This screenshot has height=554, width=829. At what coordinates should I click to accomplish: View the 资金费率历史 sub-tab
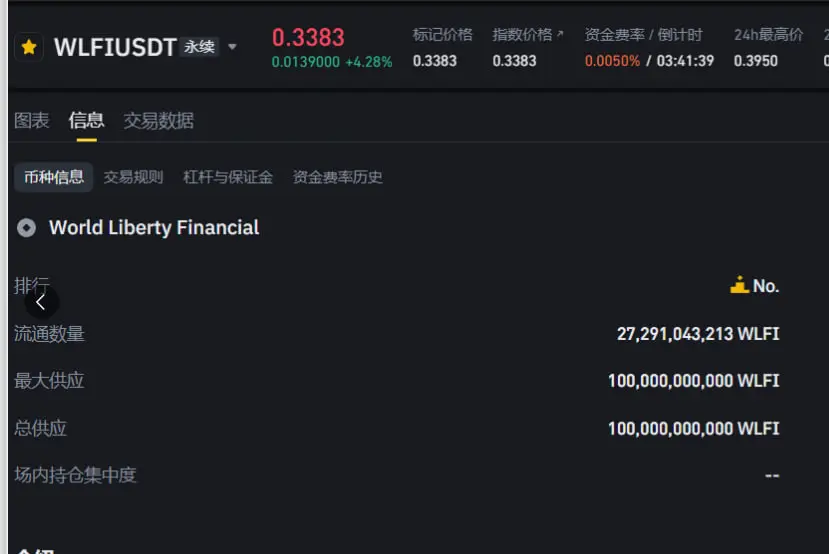[x=337, y=177]
